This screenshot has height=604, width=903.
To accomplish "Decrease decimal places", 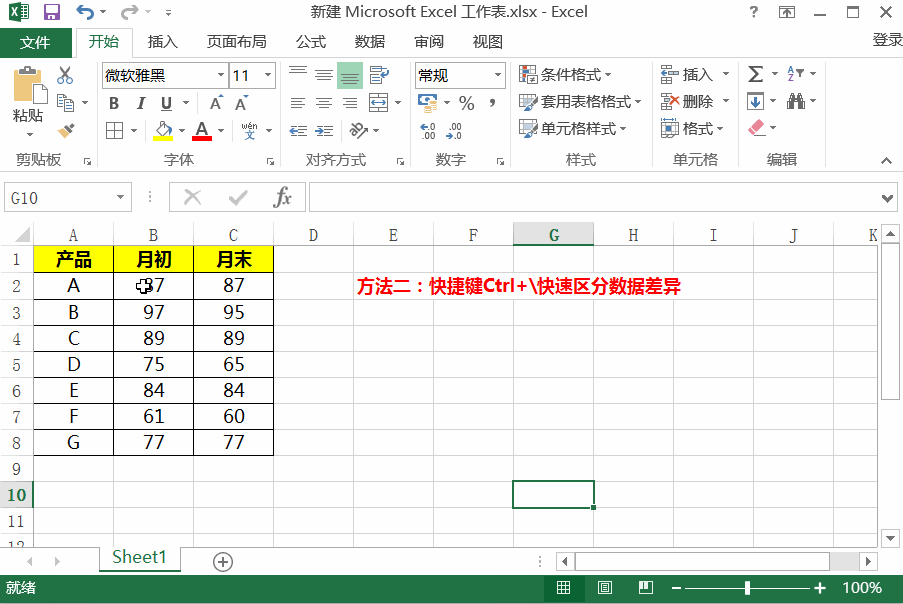I will tap(454, 131).
